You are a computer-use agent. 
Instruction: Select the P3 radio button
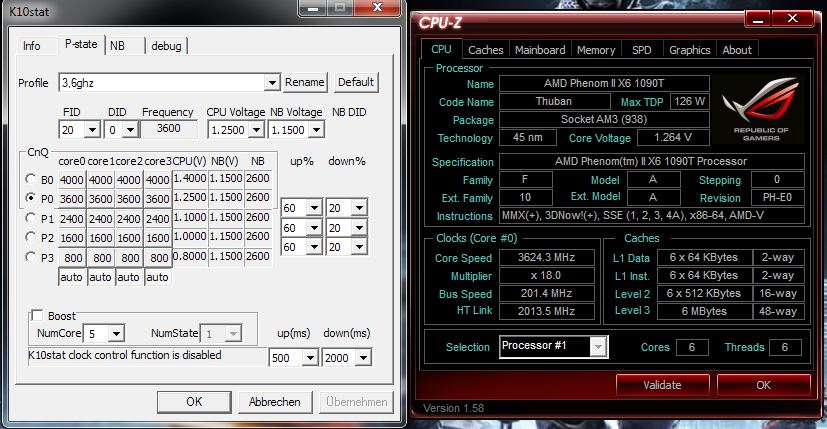click(x=31, y=257)
